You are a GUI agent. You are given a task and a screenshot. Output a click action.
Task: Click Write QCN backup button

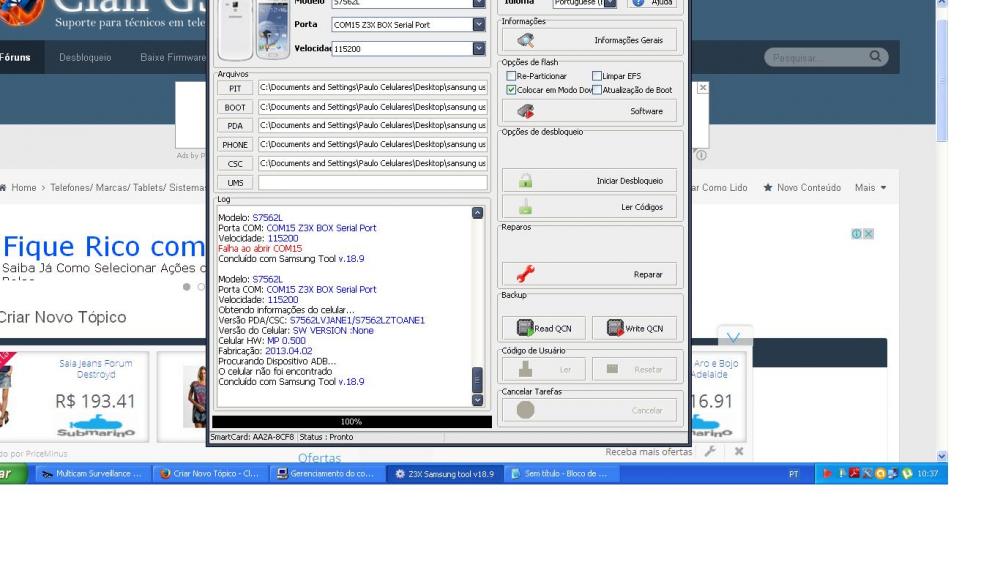click(x=634, y=328)
